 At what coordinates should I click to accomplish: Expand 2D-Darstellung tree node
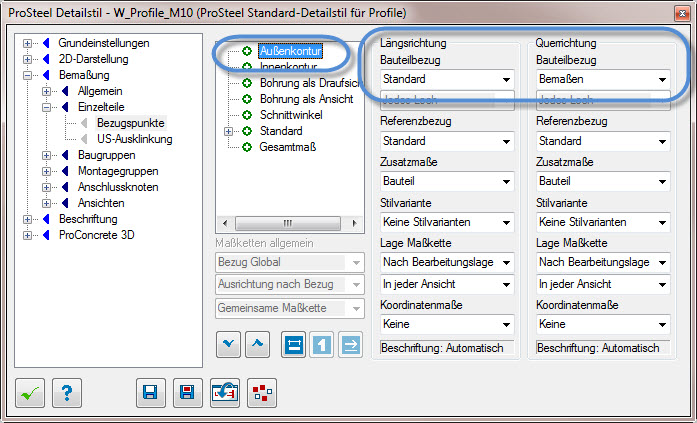tap(28, 60)
